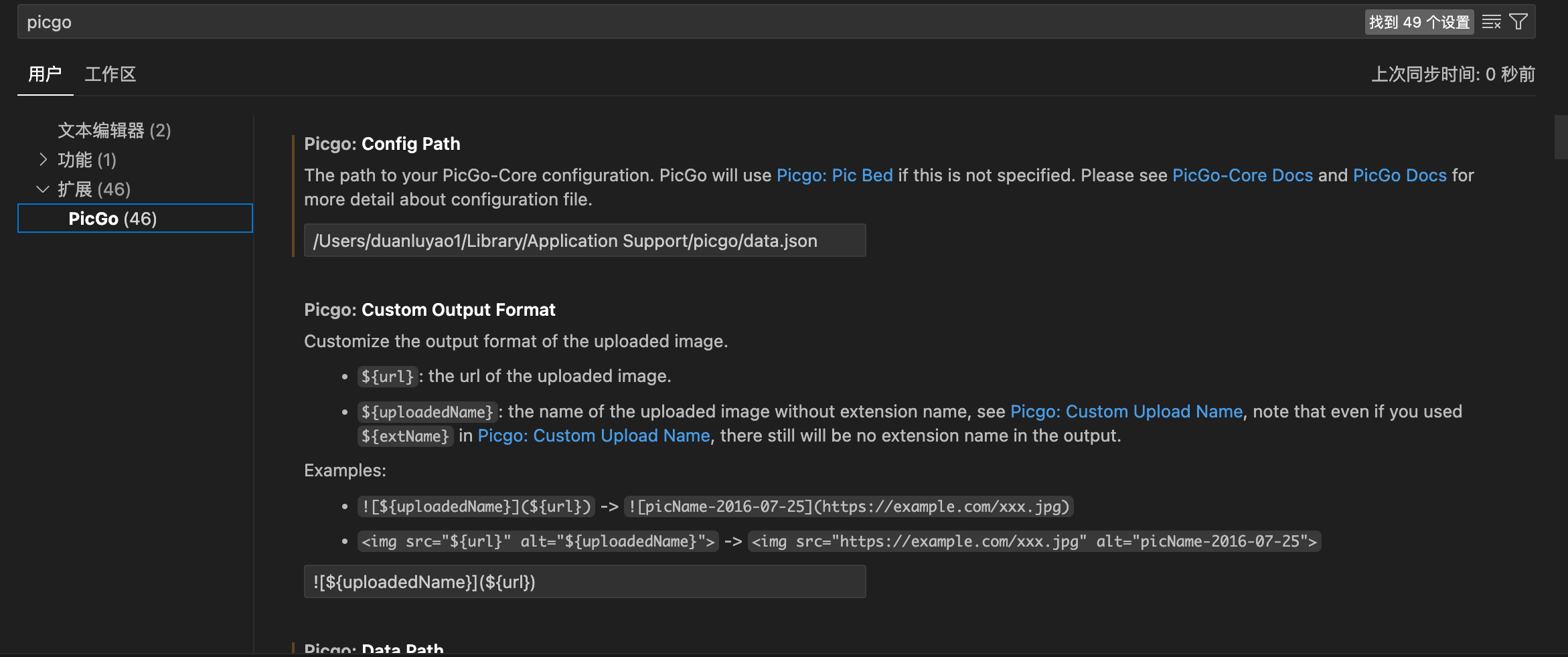Open the PicGo-Core Docs link
This screenshot has height=657, width=1568.
(1242, 175)
